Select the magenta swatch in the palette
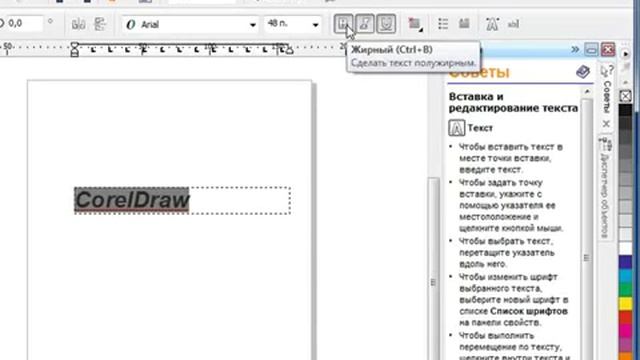This screenshot has height=360, width=640. 625,331
